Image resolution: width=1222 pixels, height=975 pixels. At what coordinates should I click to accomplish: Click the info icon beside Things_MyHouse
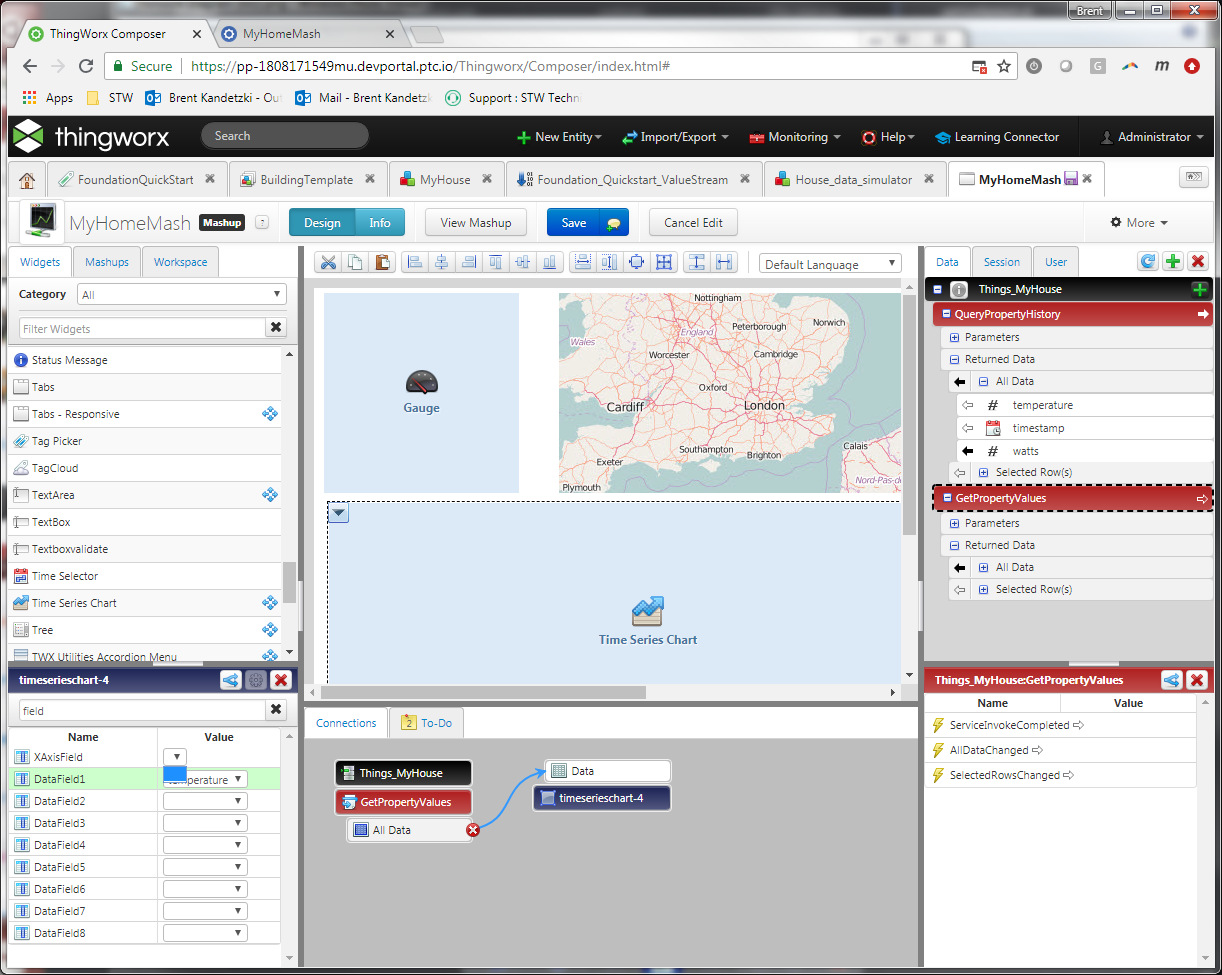click(x=961, y=292)
